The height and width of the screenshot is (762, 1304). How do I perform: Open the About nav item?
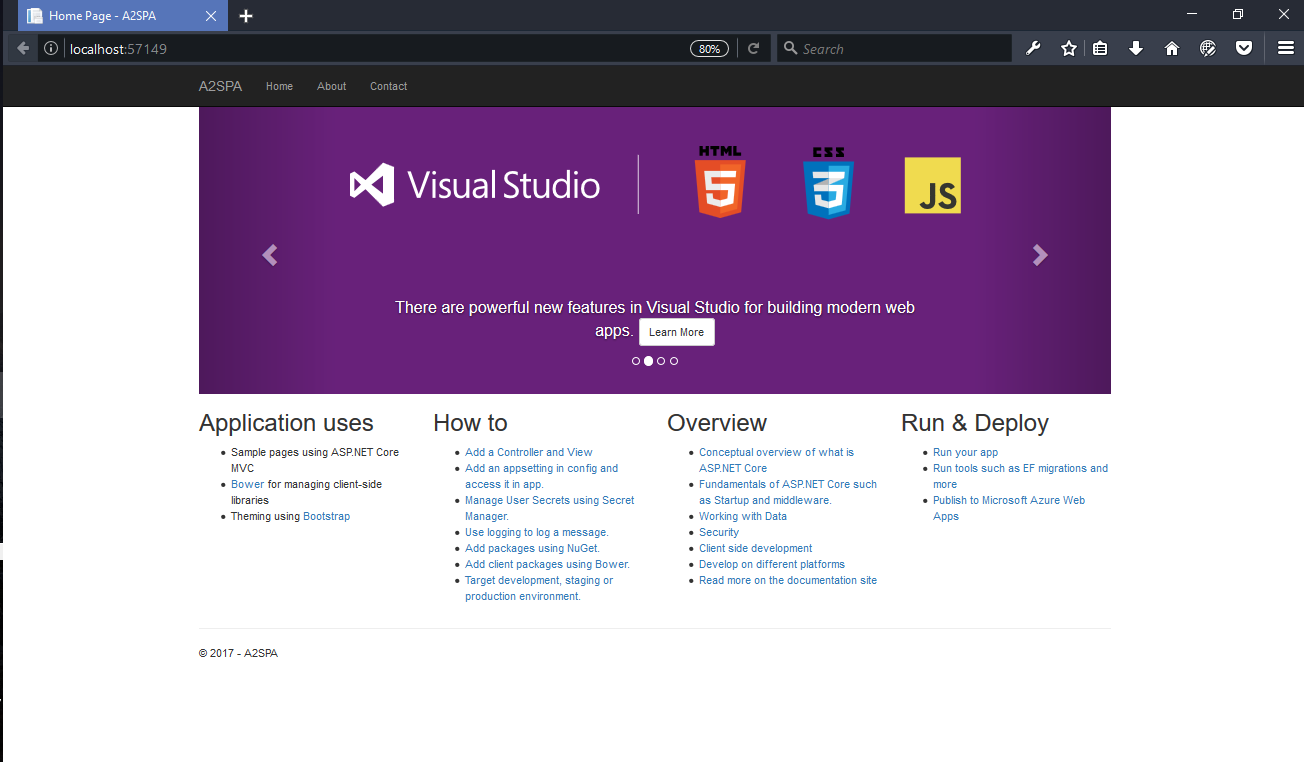pyautogui.click(x=332, y=86)
